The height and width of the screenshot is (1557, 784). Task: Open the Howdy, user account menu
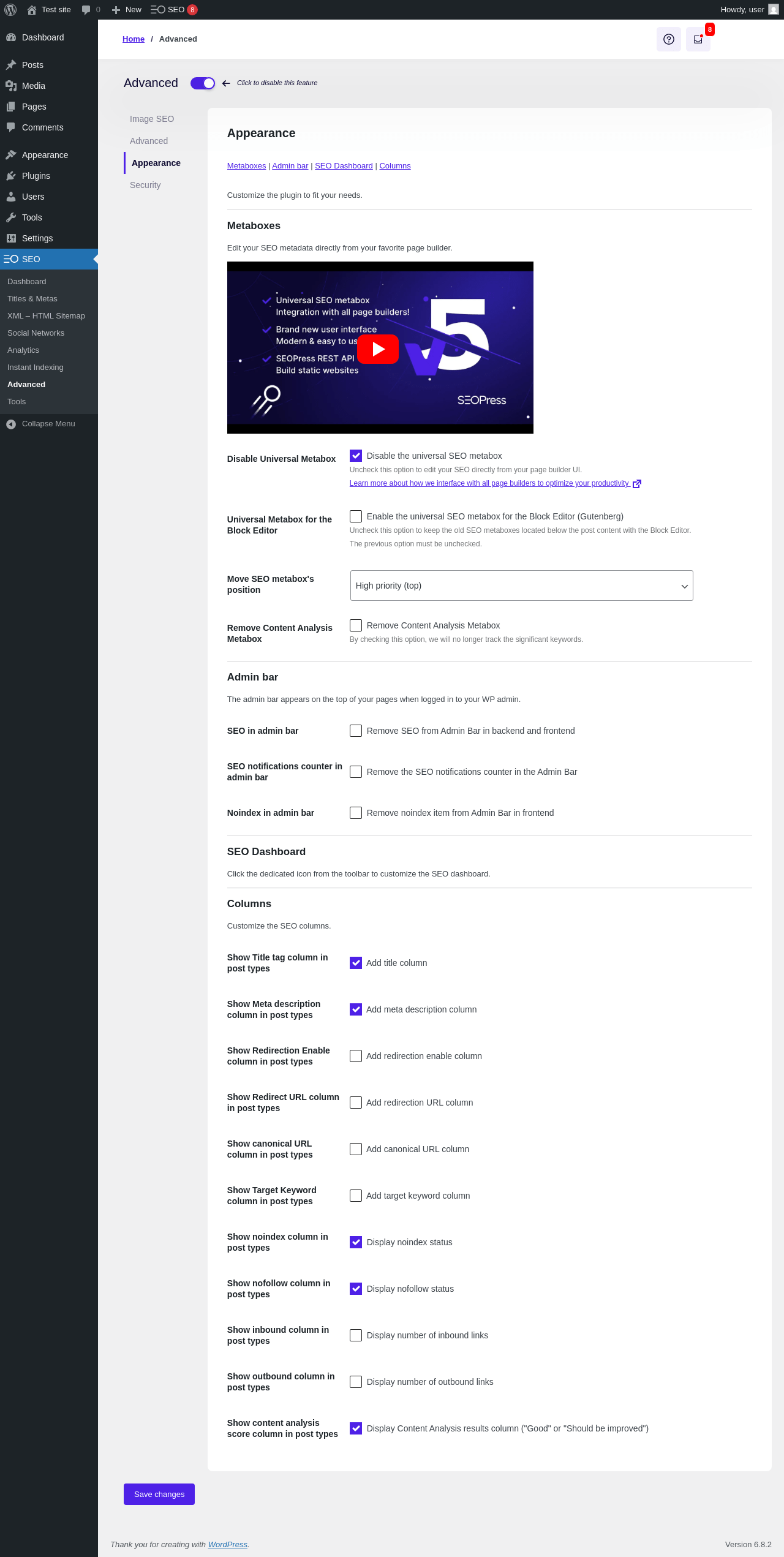(x=742, y=10)
